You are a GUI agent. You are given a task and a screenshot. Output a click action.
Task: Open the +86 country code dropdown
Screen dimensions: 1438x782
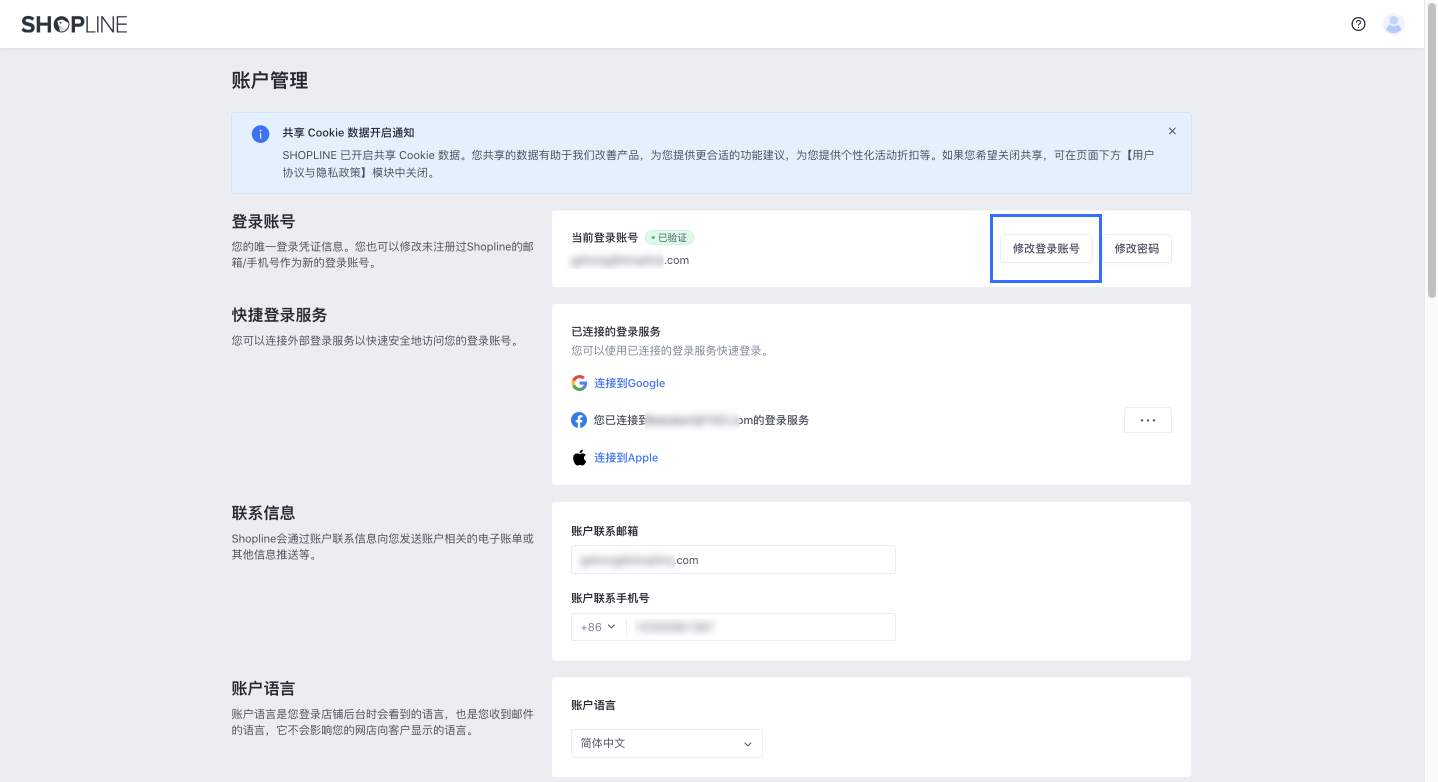(598, 627)
